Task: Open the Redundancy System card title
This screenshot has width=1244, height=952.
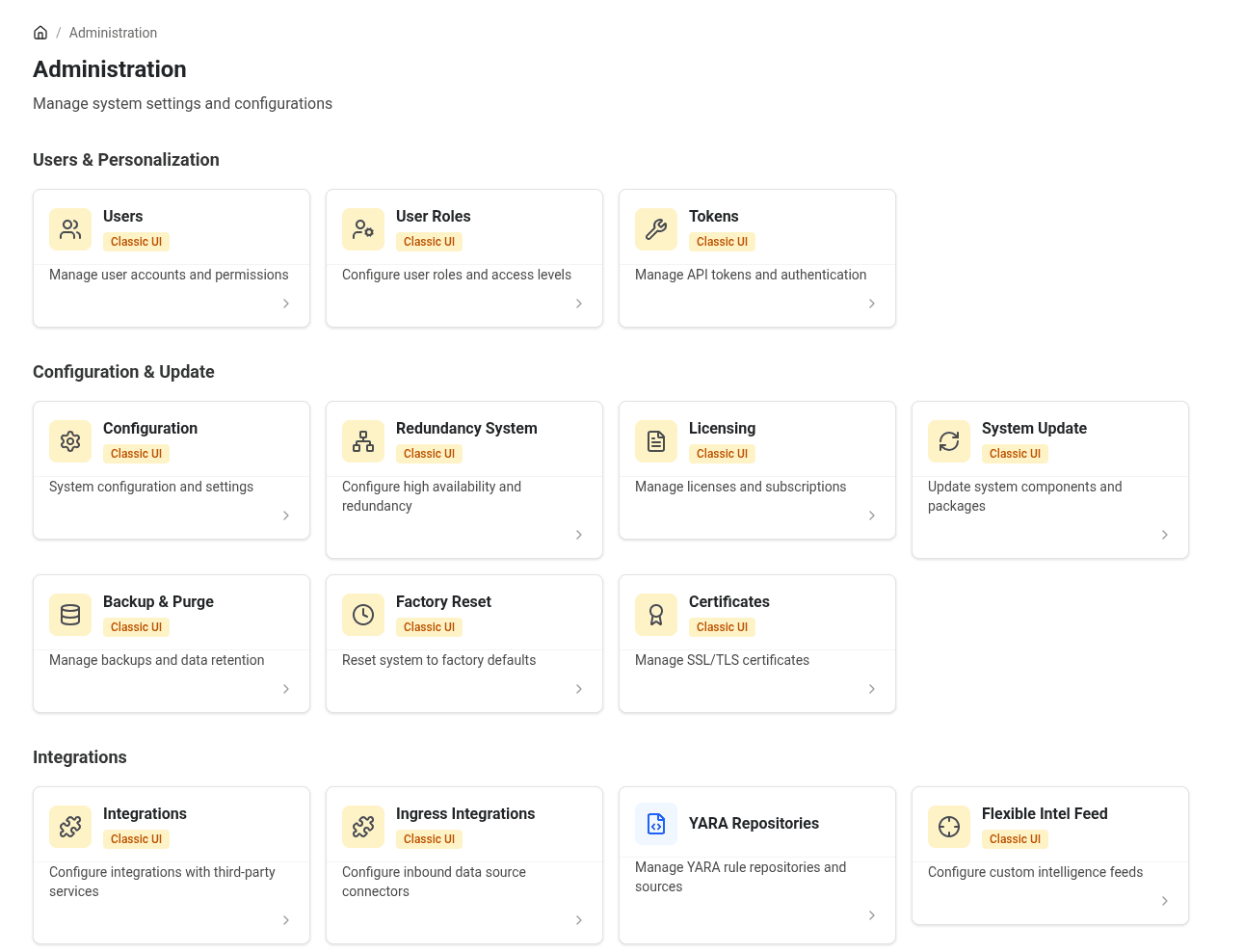Action: [x=466, y=429]
